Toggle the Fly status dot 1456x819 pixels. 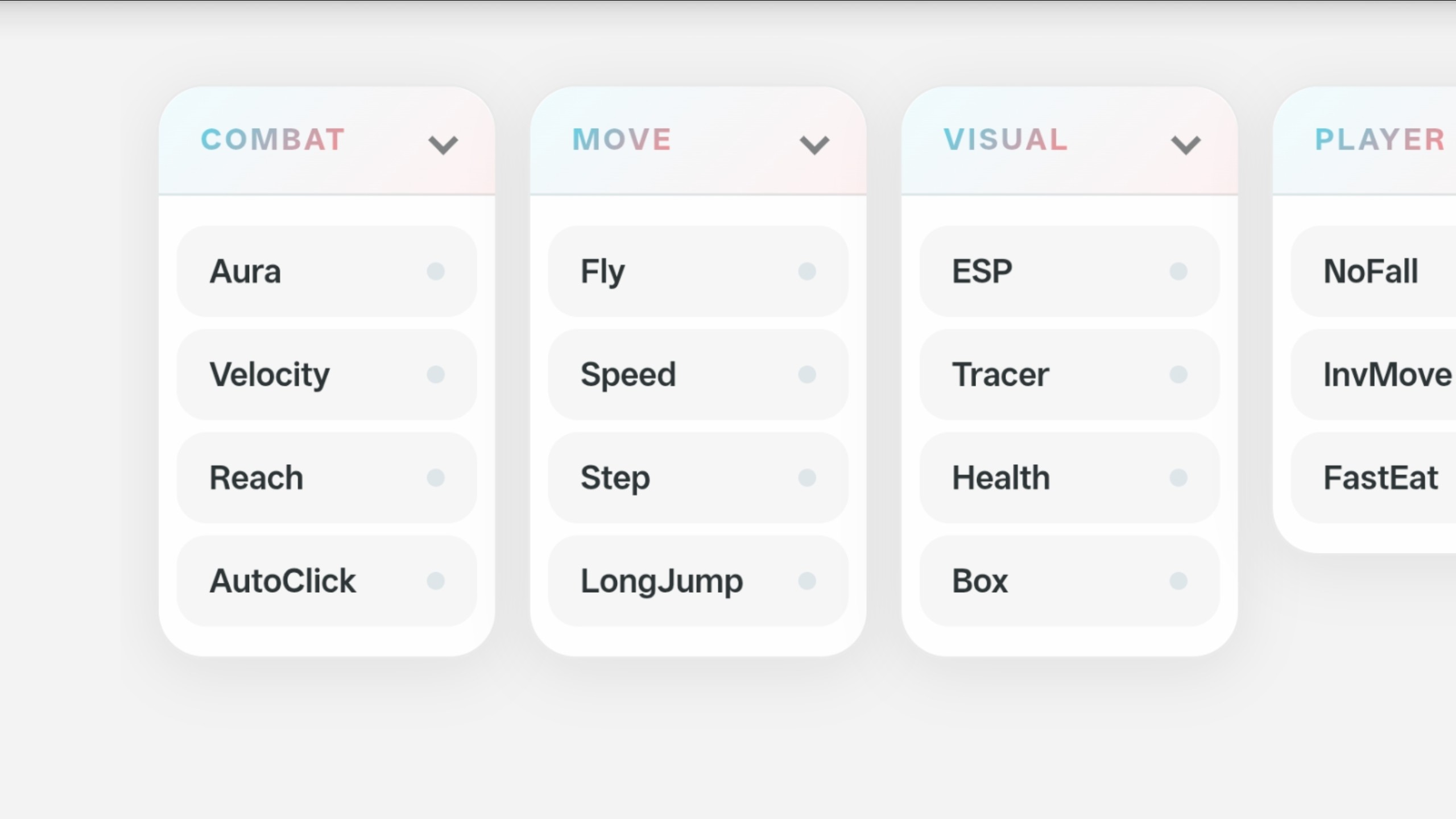807,271
